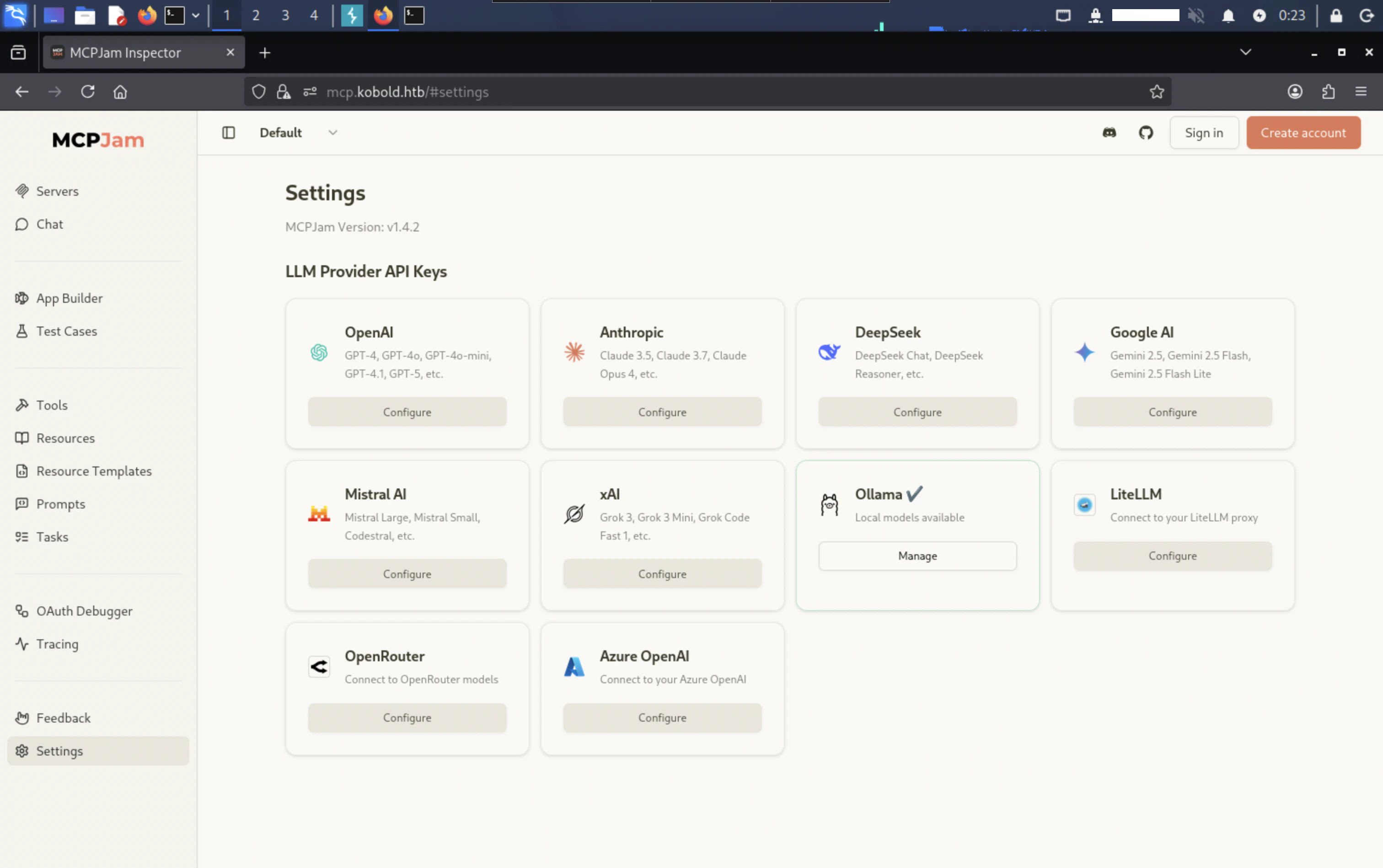Click the Tasks sidebar icon

click(22, 537)
